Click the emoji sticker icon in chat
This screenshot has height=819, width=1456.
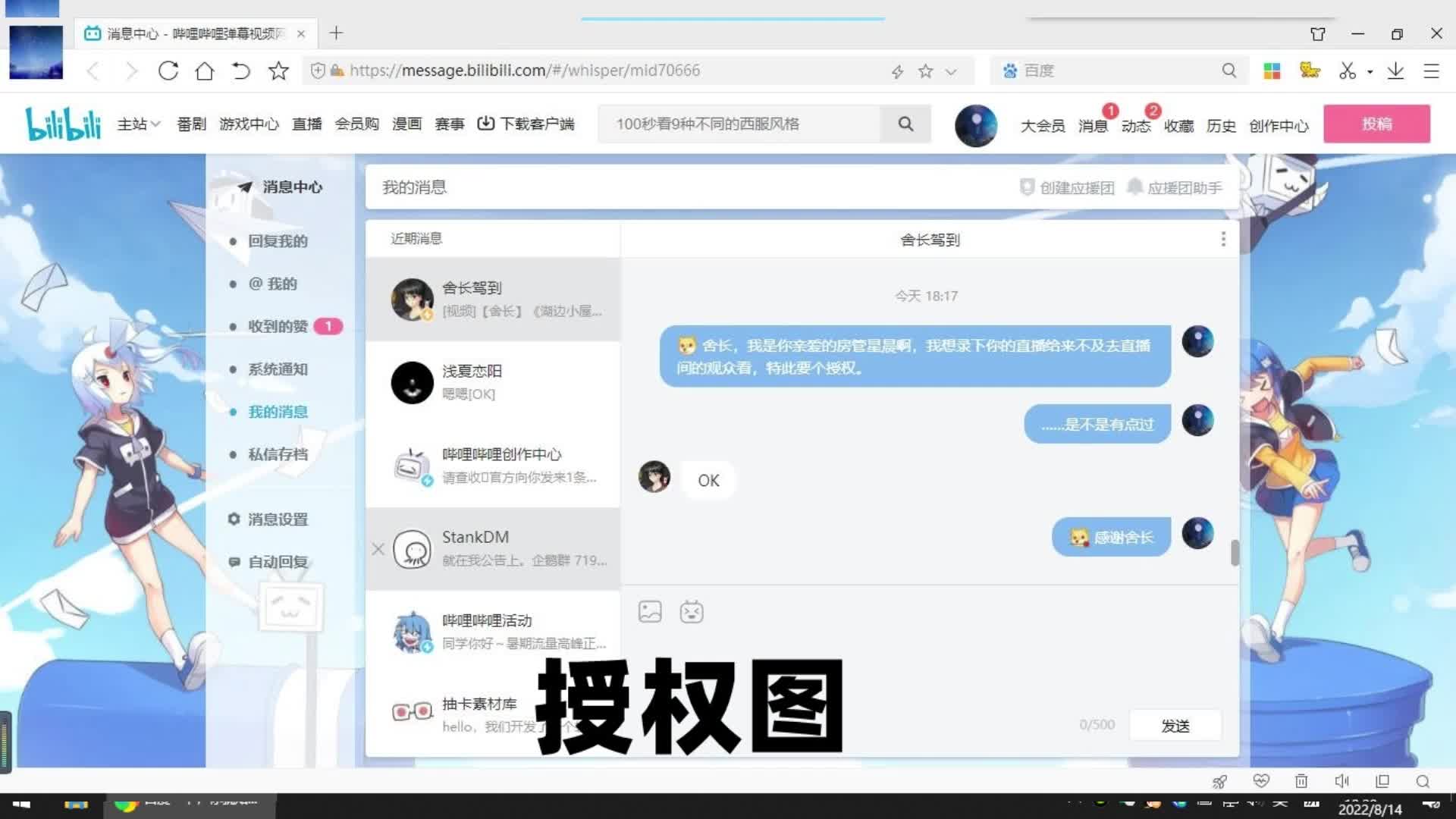coord(692,611)
